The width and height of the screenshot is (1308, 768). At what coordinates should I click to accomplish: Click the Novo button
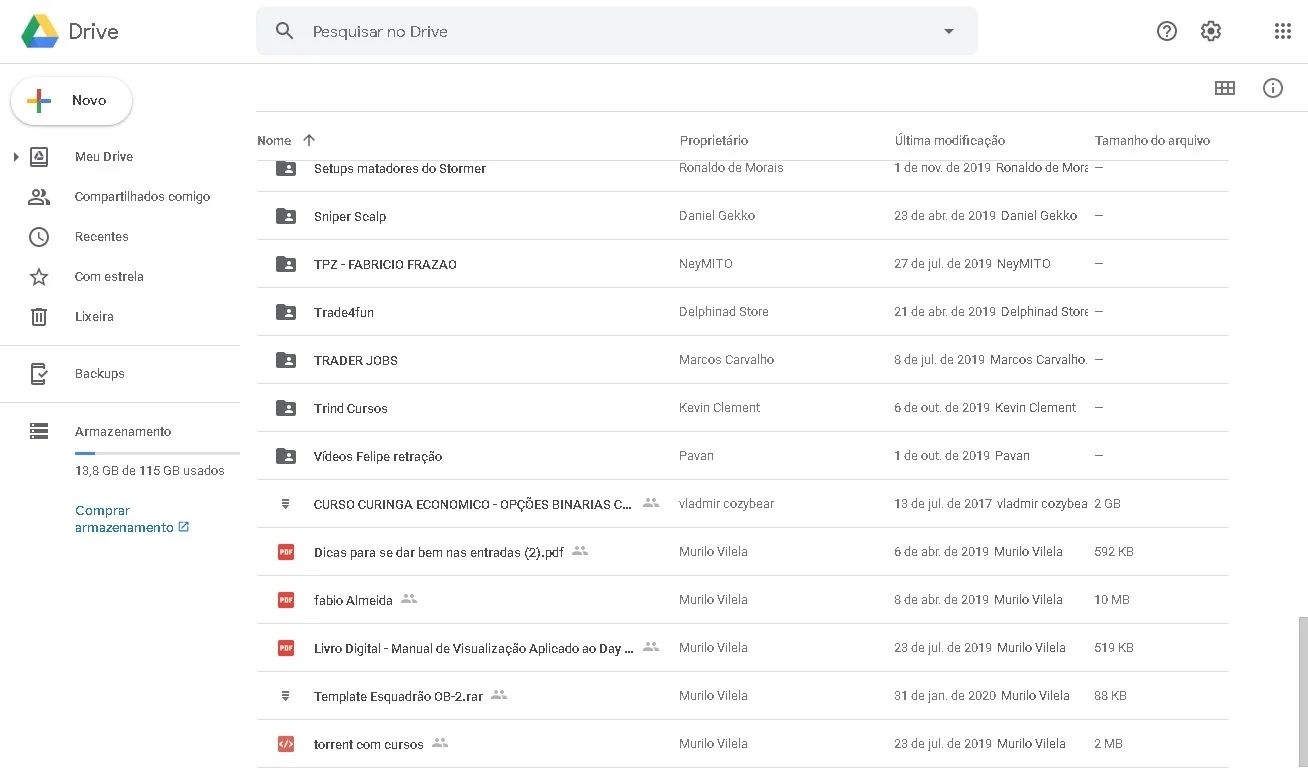(x=71, y=101)
